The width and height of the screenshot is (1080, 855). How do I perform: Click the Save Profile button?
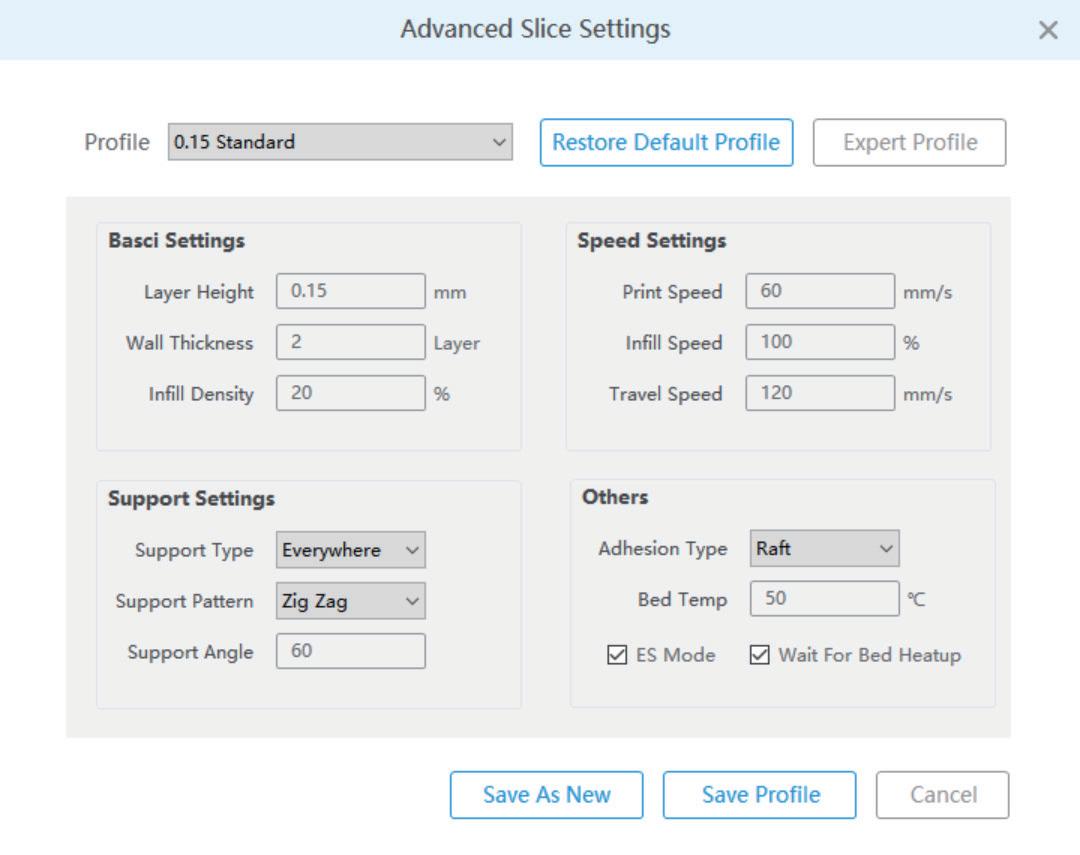[x=760, y=795]
